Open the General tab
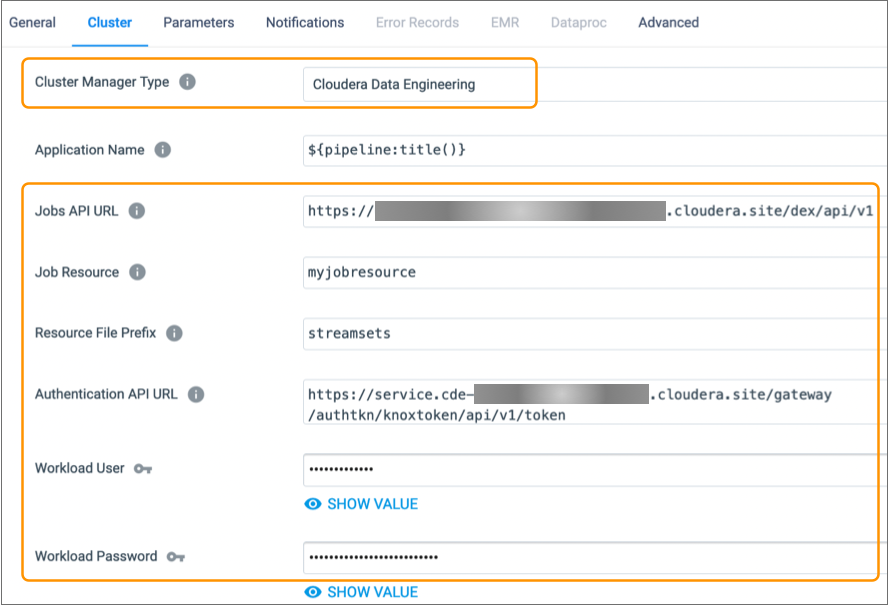 (x=32, y=23)
